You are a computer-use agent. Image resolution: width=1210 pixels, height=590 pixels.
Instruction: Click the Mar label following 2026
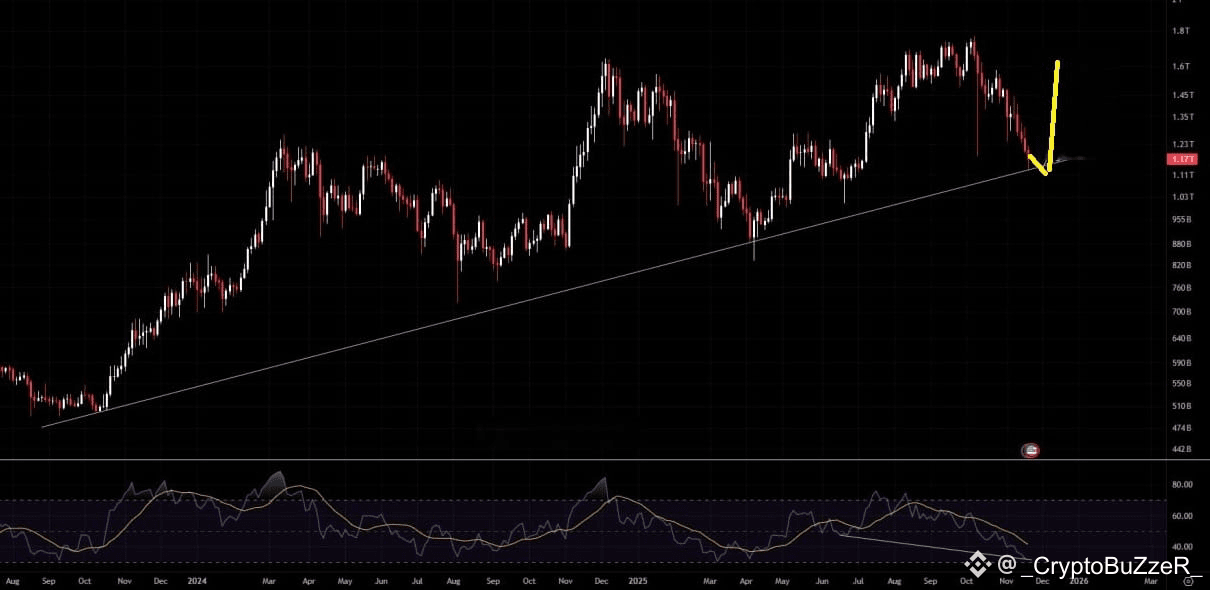[1151, 580]
